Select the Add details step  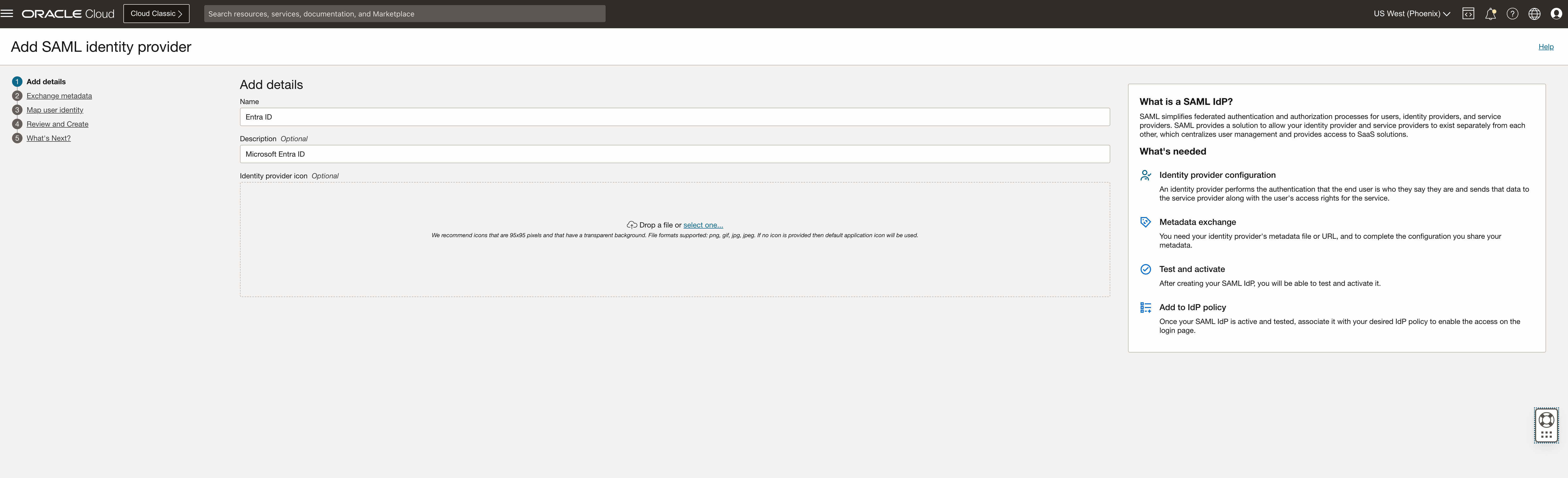click(x=46, y=82)
